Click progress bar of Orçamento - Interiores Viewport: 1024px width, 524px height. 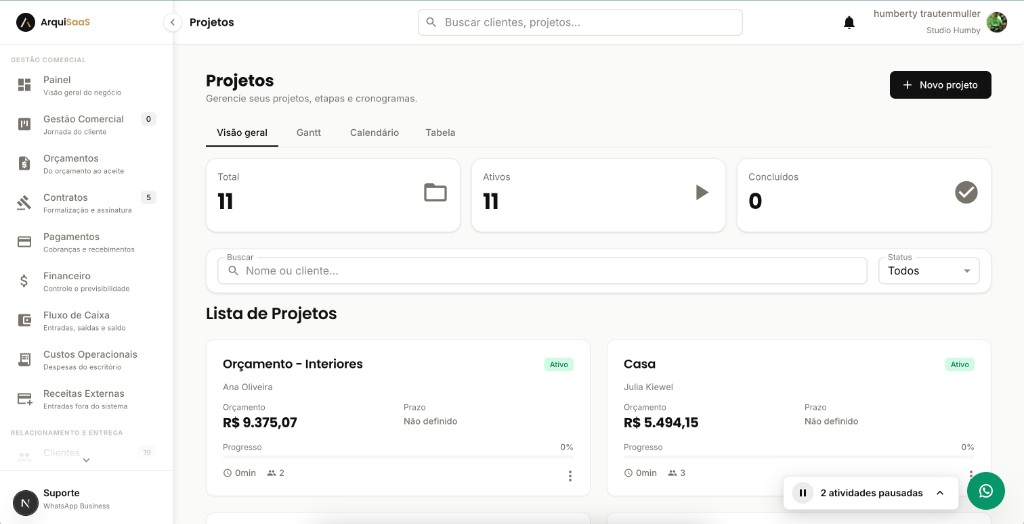[x=398, y=457]
